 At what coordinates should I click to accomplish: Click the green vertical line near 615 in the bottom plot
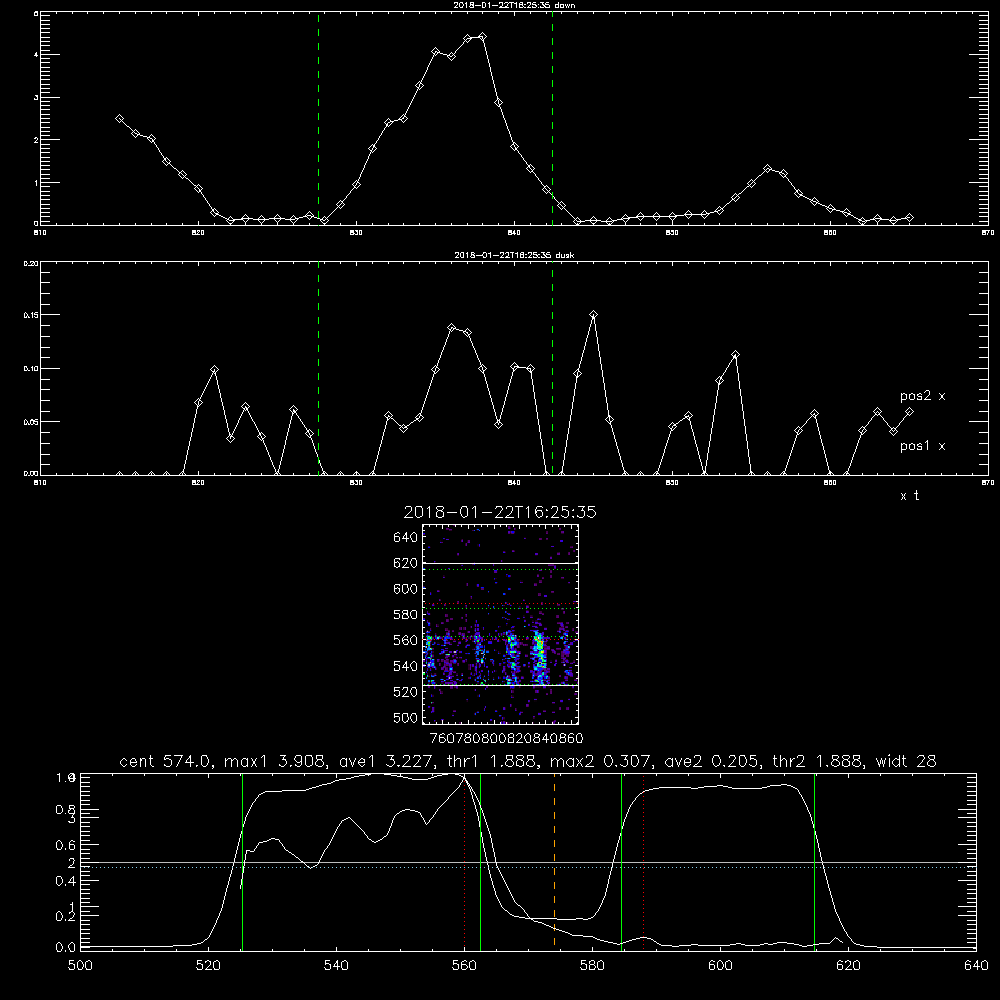click(x=814, y=861)
